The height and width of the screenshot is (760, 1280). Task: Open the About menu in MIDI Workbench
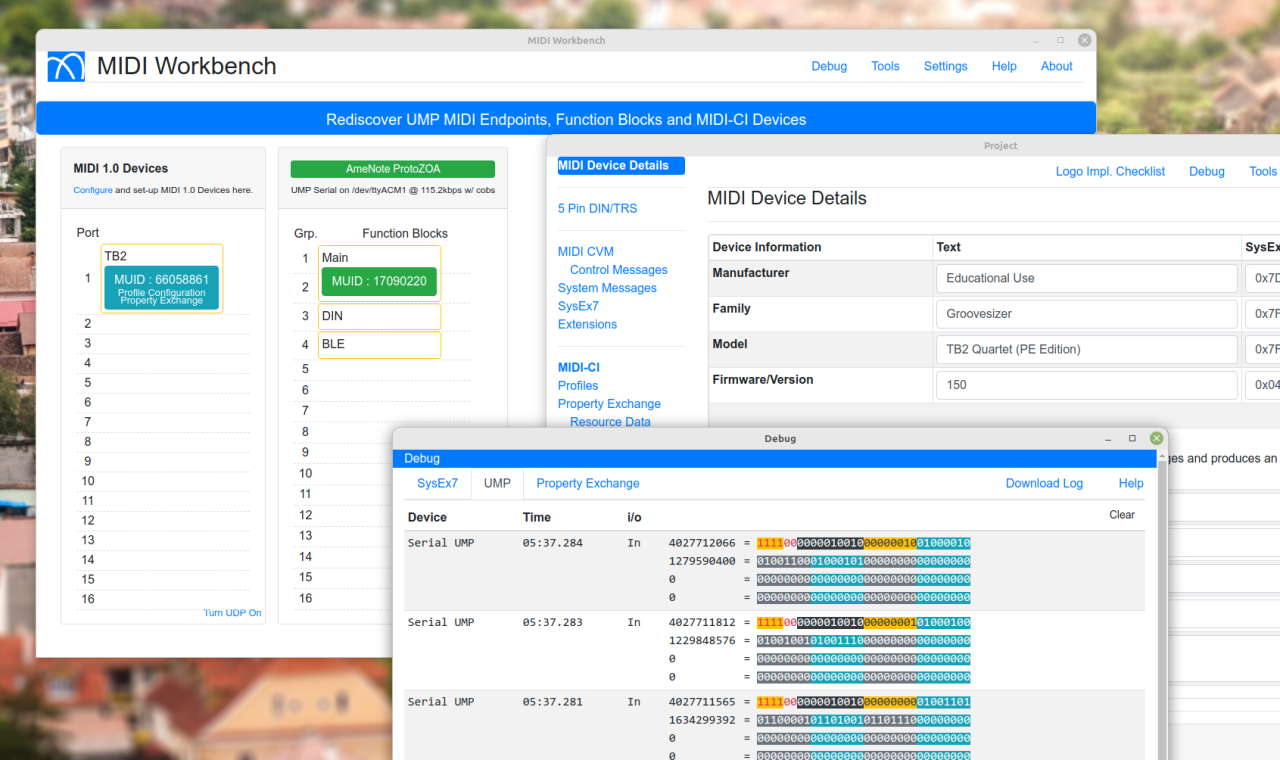pyautogui.click(x=1056, y=66)
